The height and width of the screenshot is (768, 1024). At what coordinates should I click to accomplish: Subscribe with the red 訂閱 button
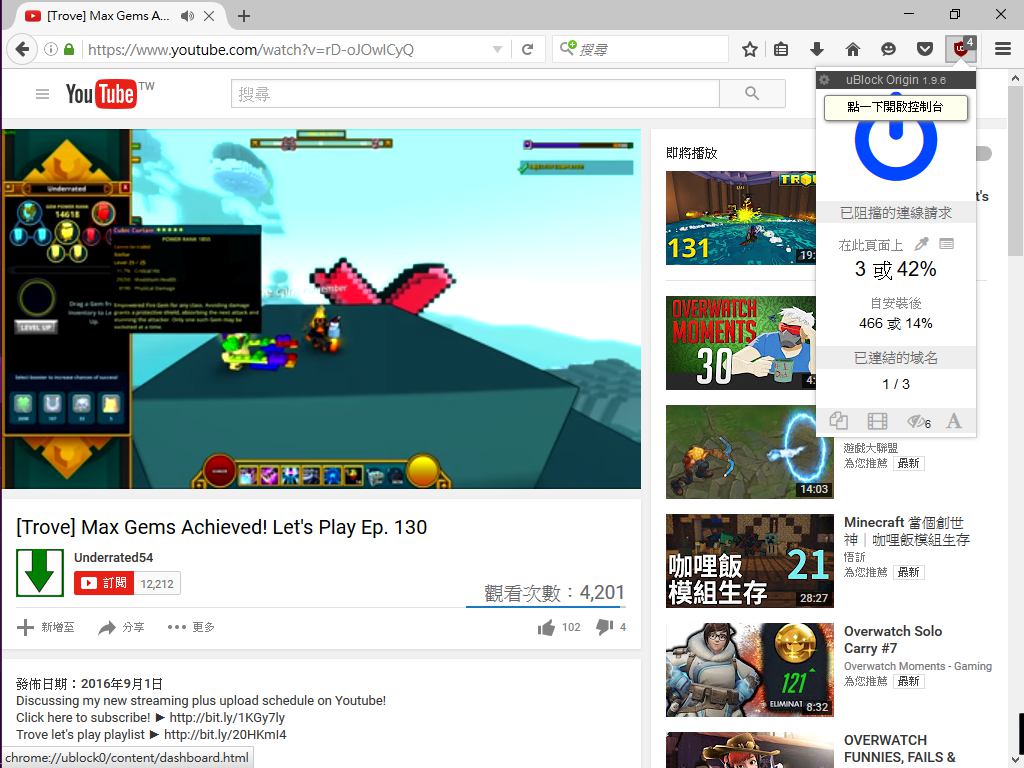pyautogui.click(x=104, y=583)
